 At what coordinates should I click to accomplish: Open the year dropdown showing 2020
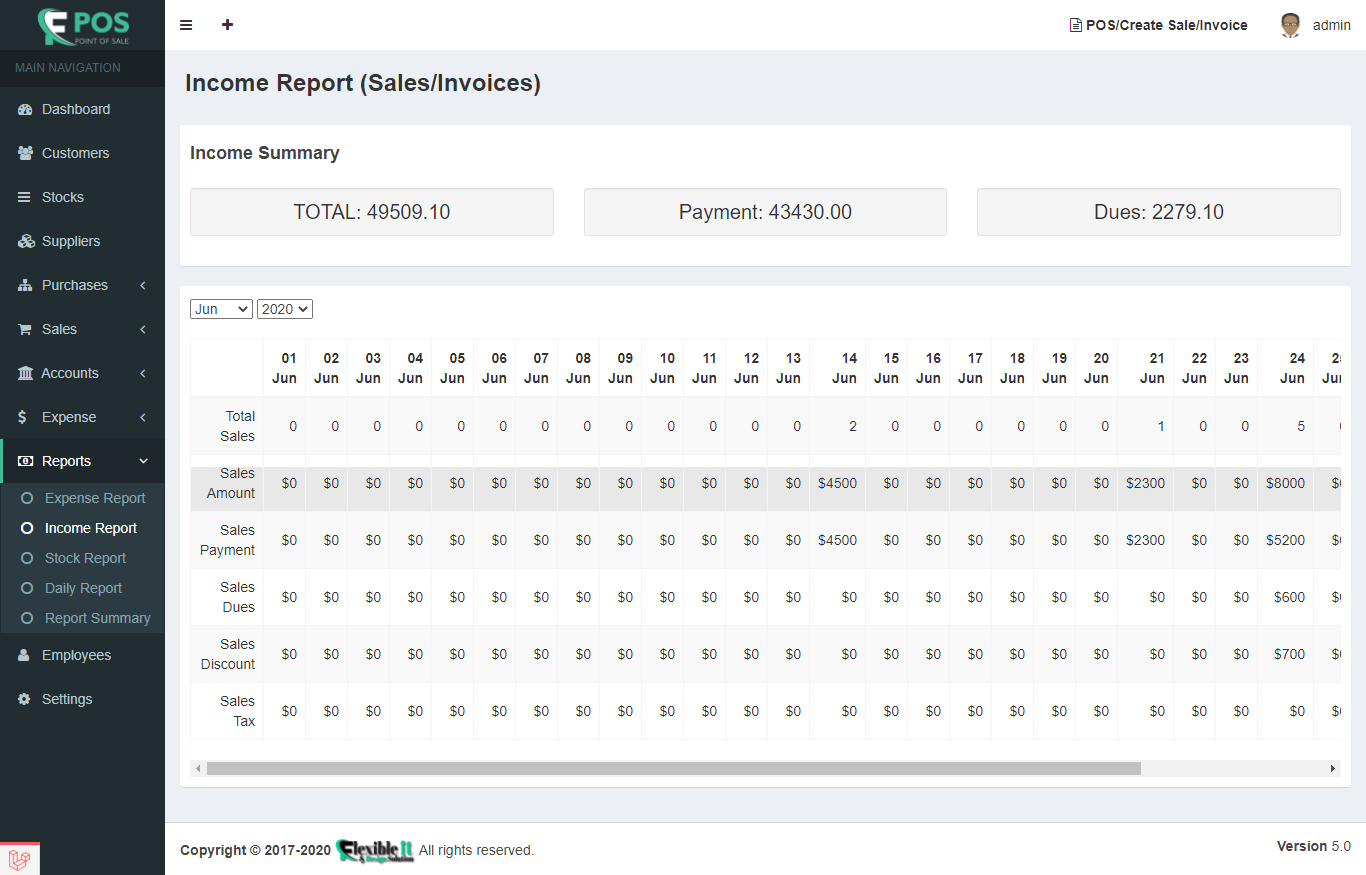coord(284,309)
